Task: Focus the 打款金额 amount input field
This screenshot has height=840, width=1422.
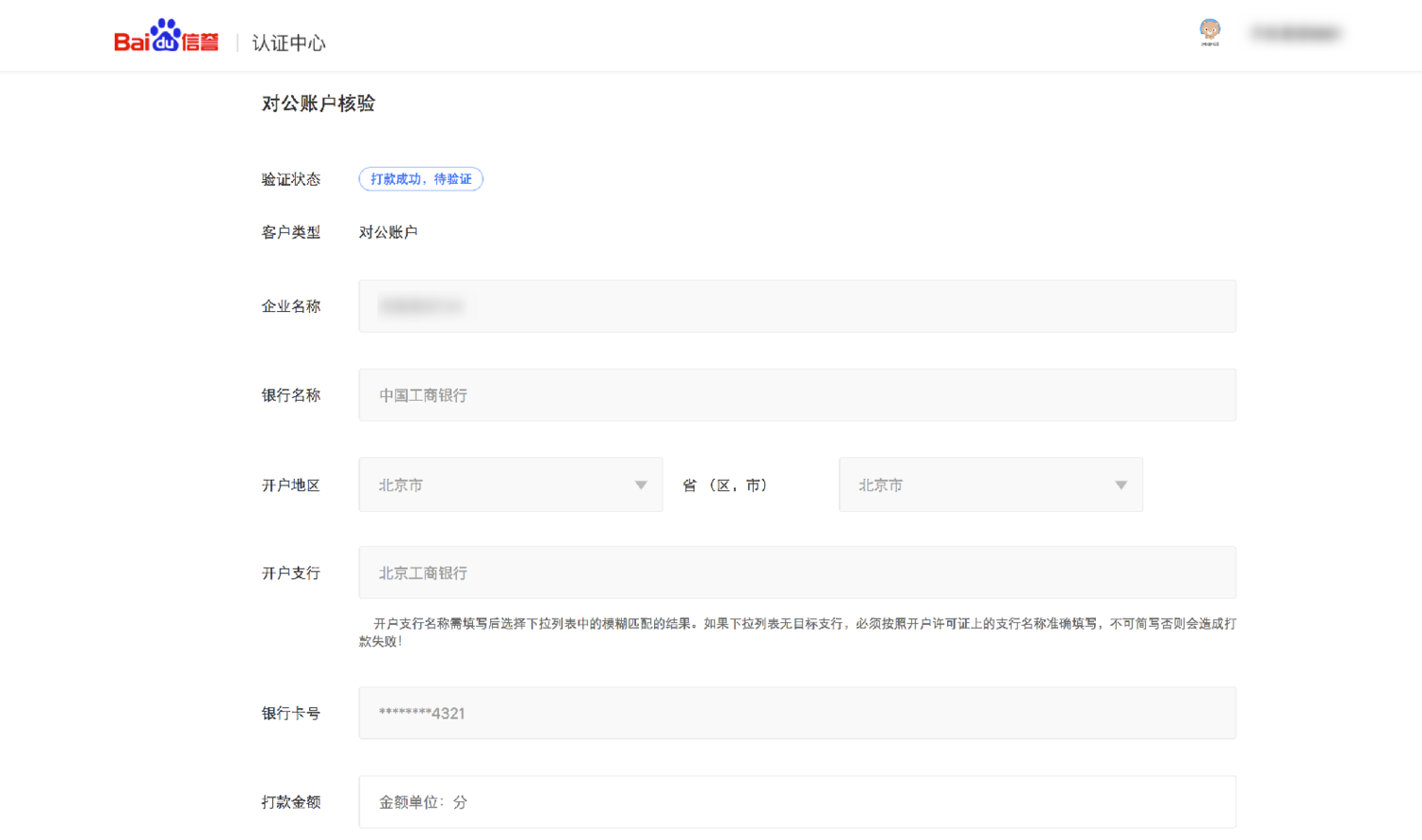Action: [x=796, y=802]
